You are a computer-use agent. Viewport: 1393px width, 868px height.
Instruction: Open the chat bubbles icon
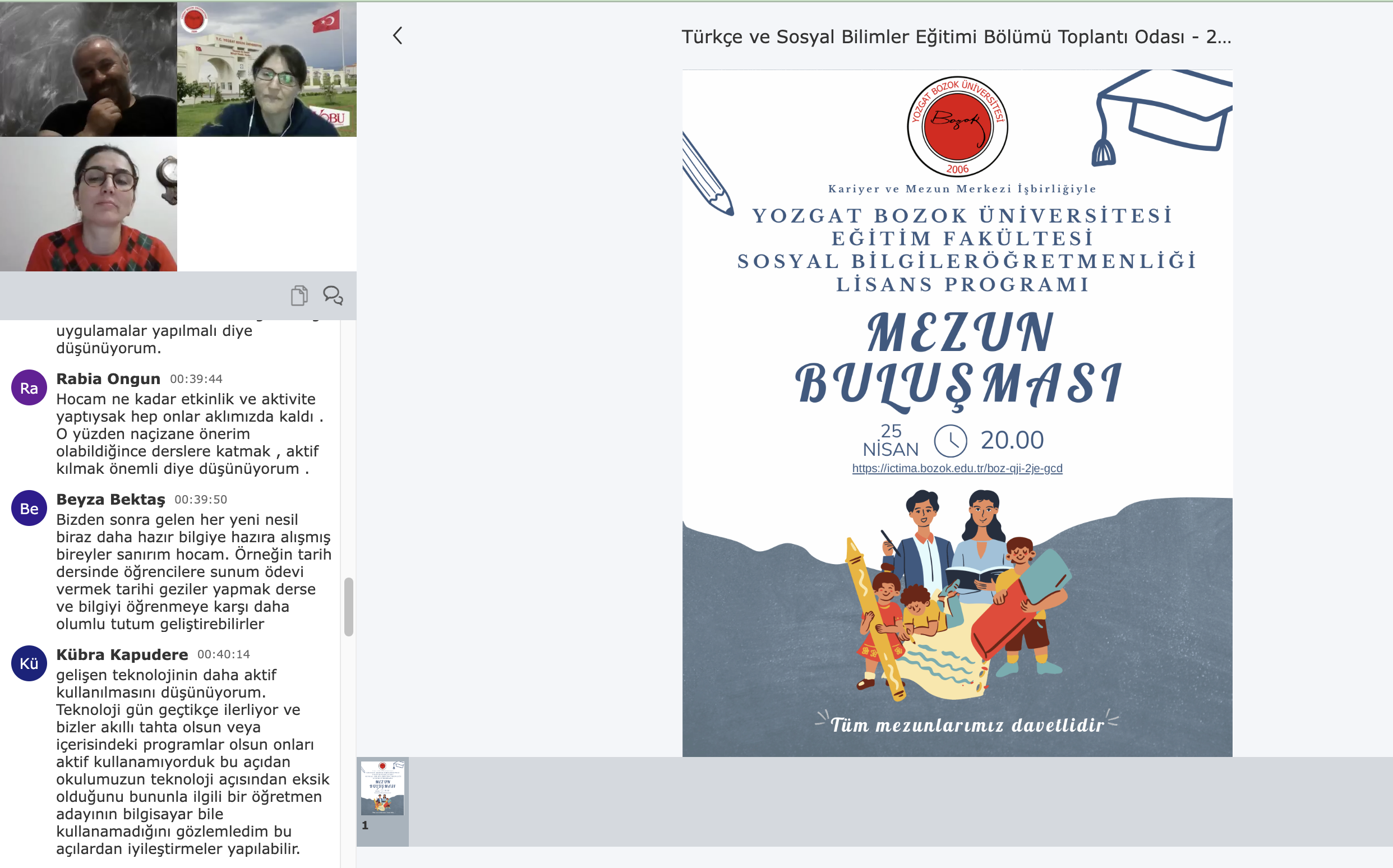pyautogui.click(x=333, y=295)
